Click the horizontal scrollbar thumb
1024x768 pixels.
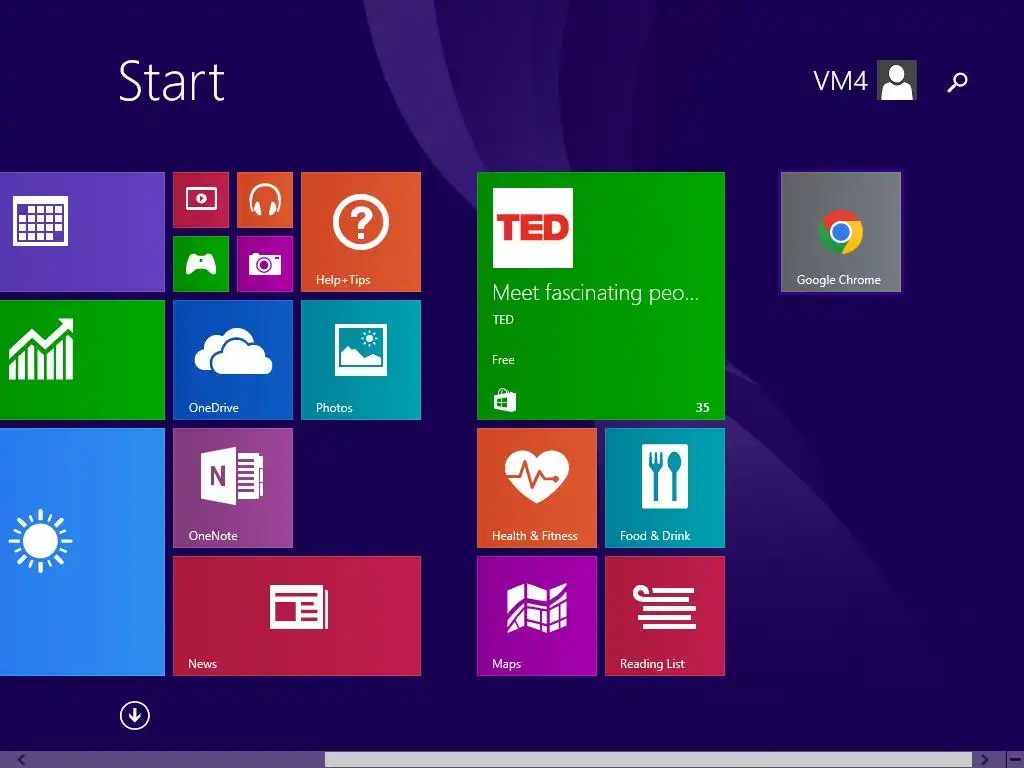[648, 760]
